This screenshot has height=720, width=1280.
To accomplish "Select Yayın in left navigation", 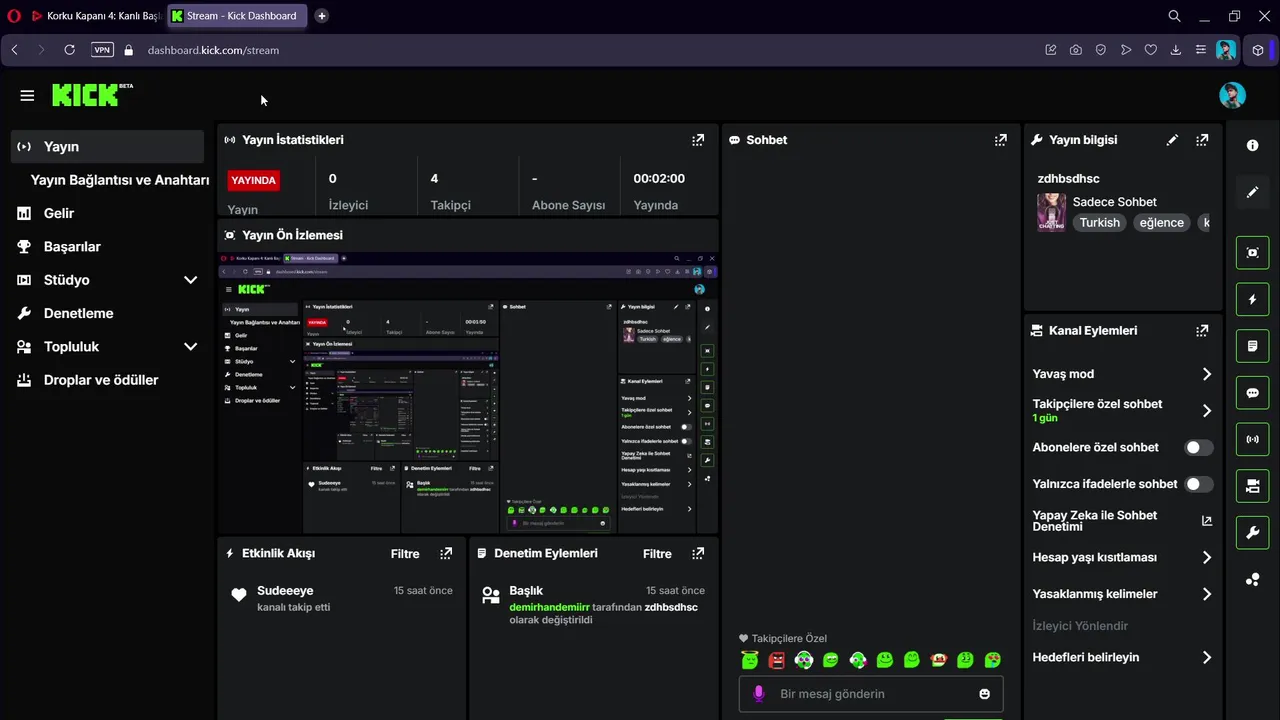I will click(x=107, y=146).
